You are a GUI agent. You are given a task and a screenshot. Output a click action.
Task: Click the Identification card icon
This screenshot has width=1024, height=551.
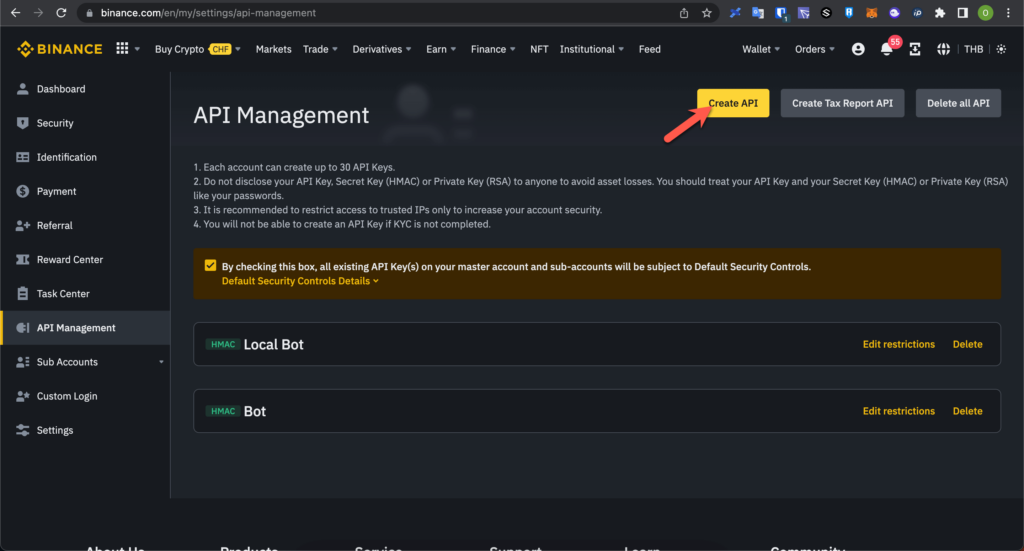point(23,157)
